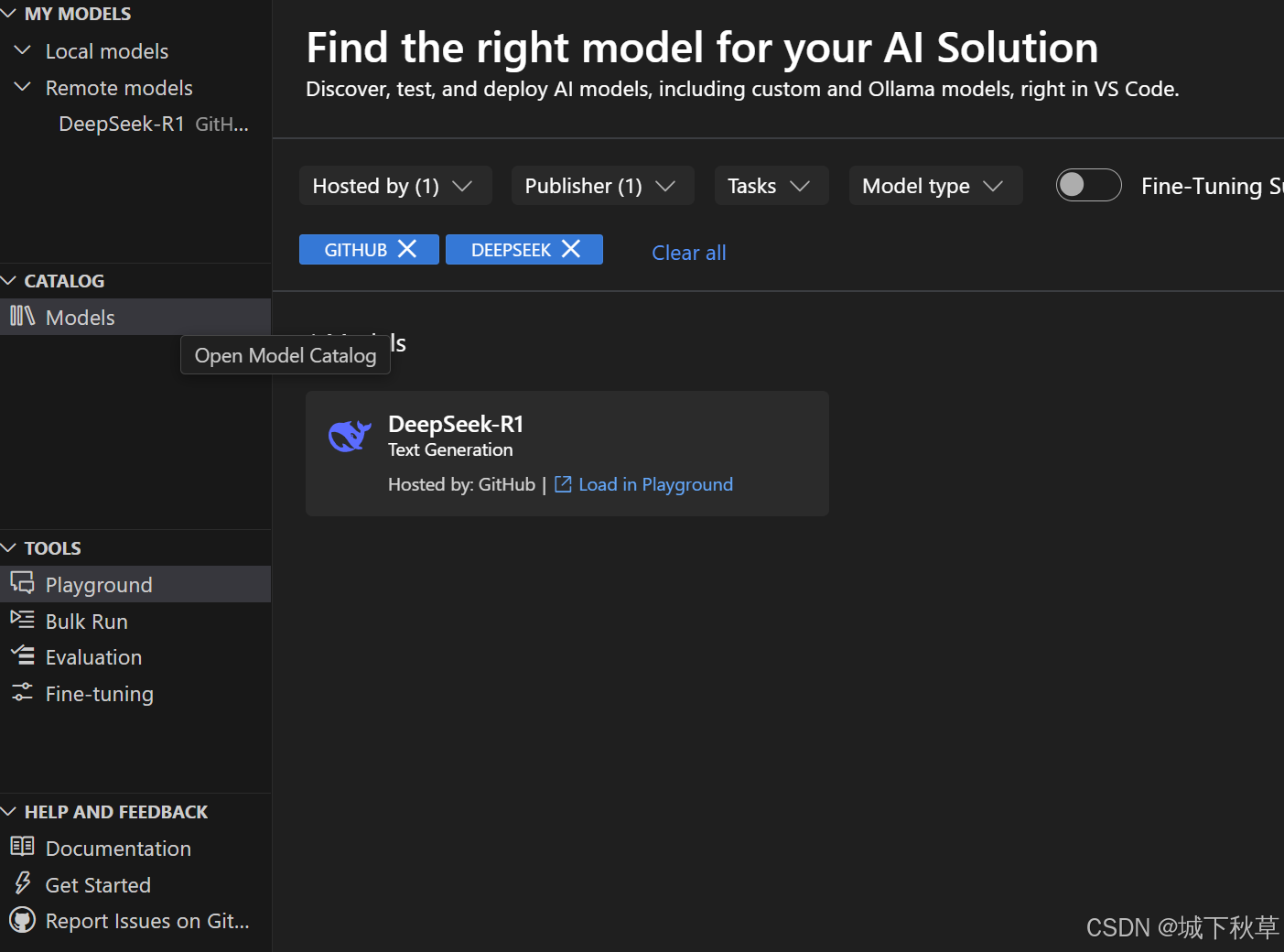Collapse the CATALOG section
Screen dimensions: 1284x952
coord(10,281)
